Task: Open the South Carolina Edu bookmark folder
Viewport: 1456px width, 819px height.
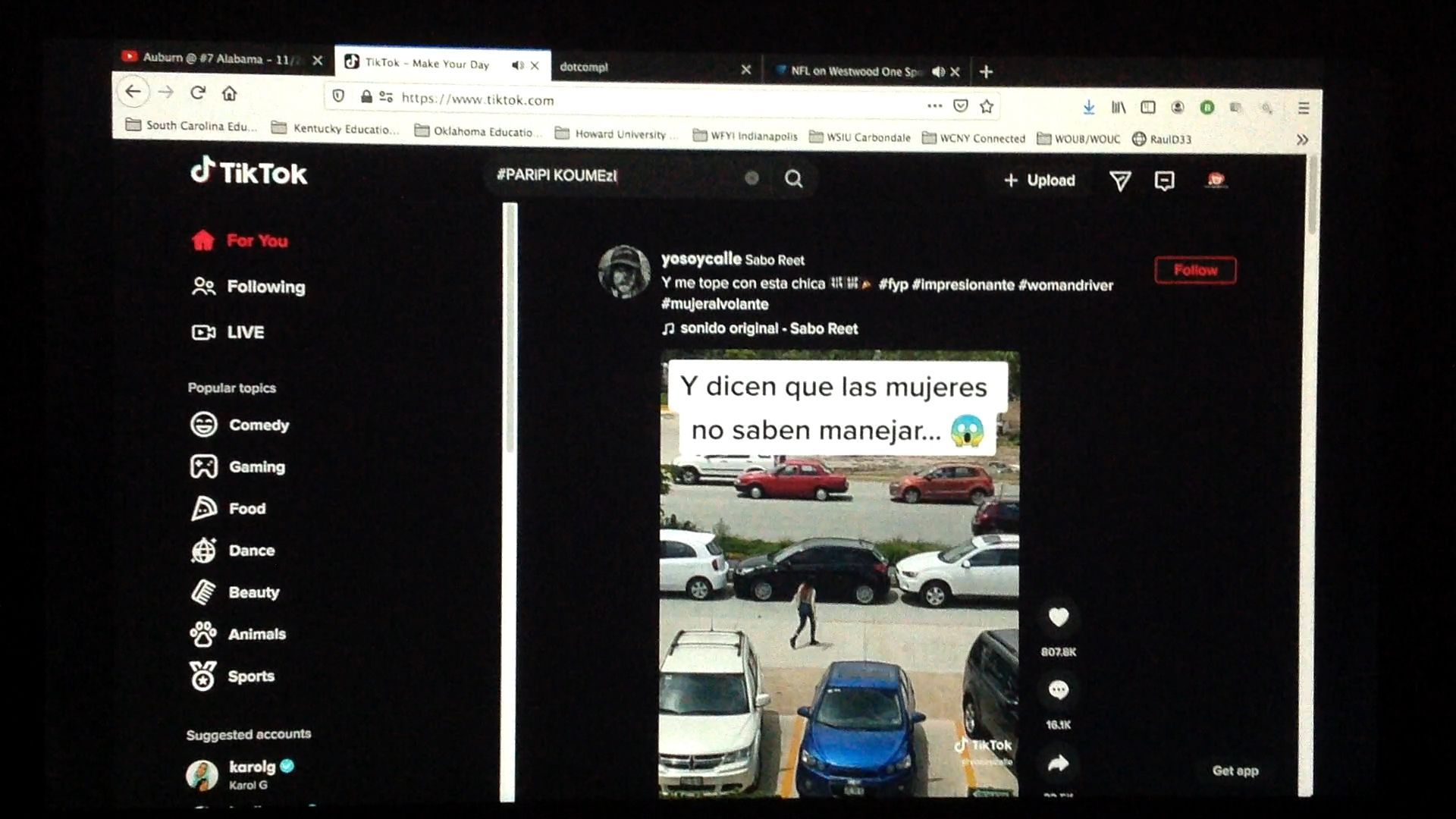Action: (x=192, y=125)
